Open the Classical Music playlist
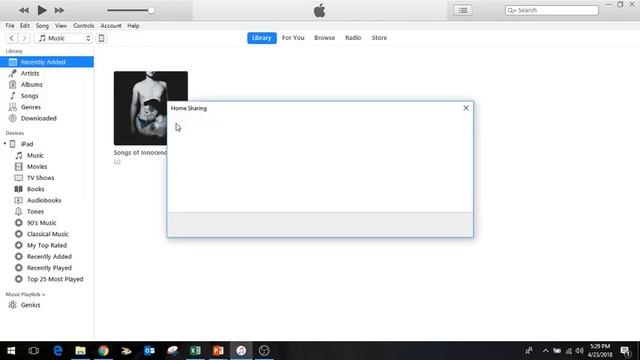640x360 pixels. point(47,234)
